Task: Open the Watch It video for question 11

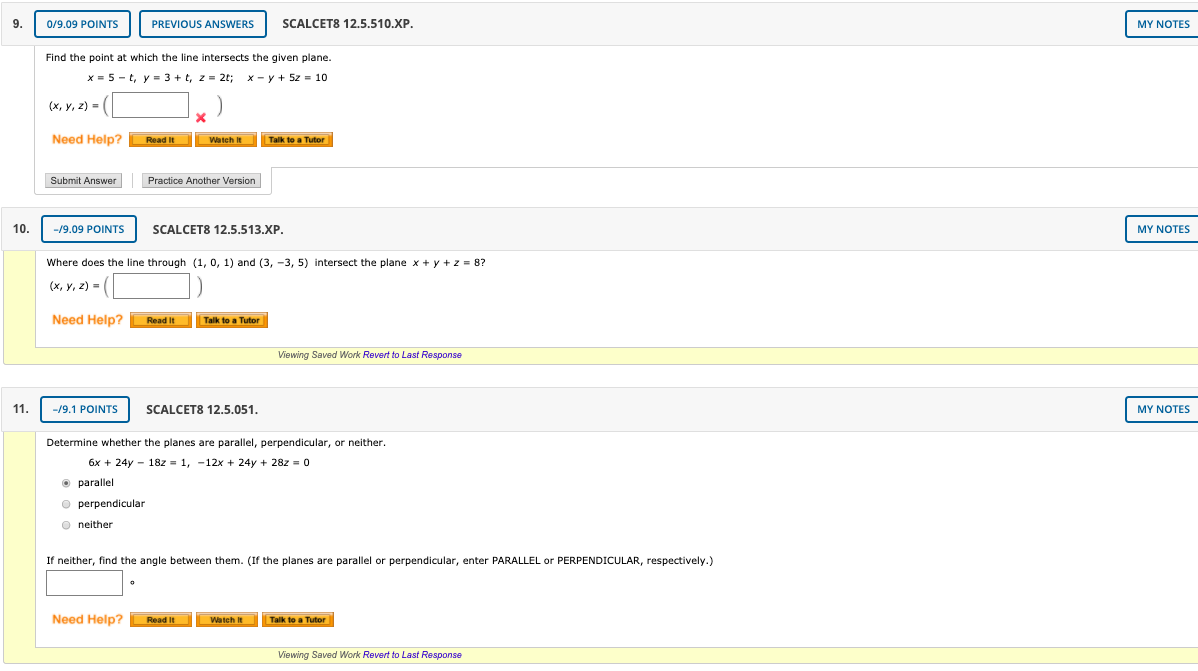Action: pyautogui.click(x=227, y=619)
